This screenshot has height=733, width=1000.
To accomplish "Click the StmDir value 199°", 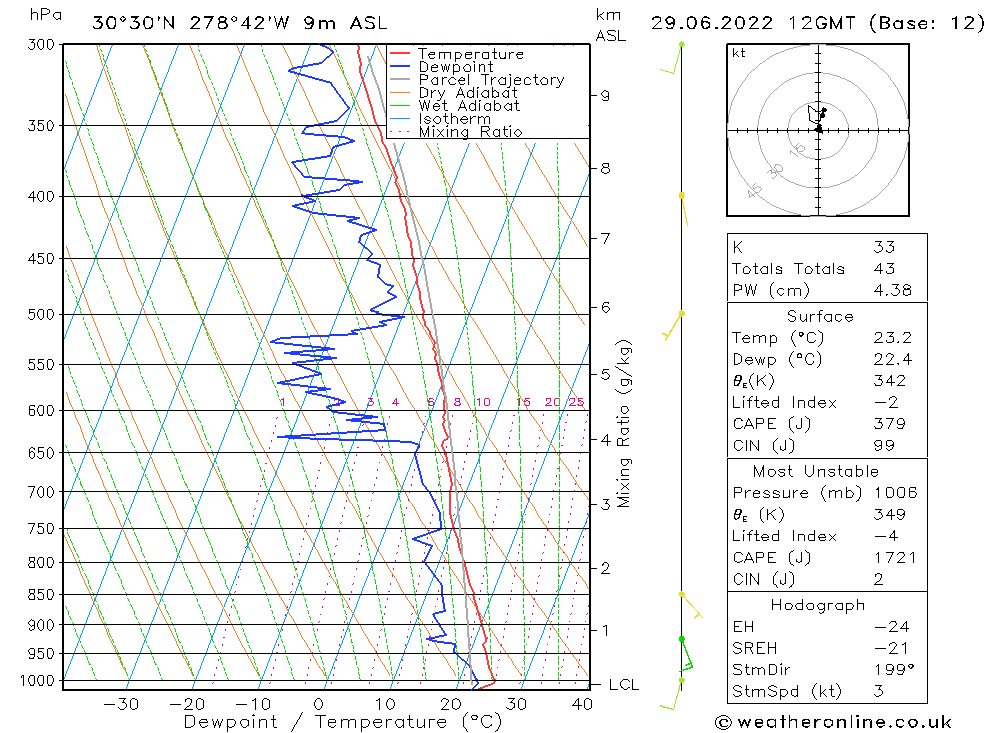I will pyautogui.click(x=894, y=670).
